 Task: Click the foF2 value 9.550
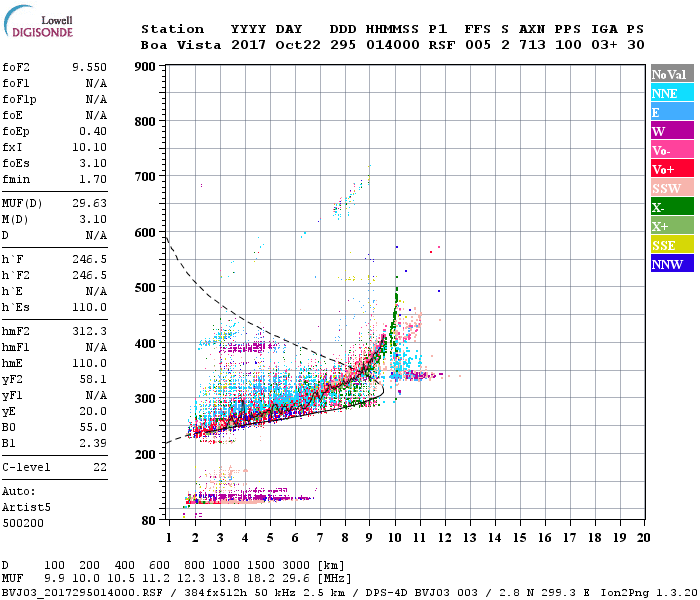(x=89, y=67)
